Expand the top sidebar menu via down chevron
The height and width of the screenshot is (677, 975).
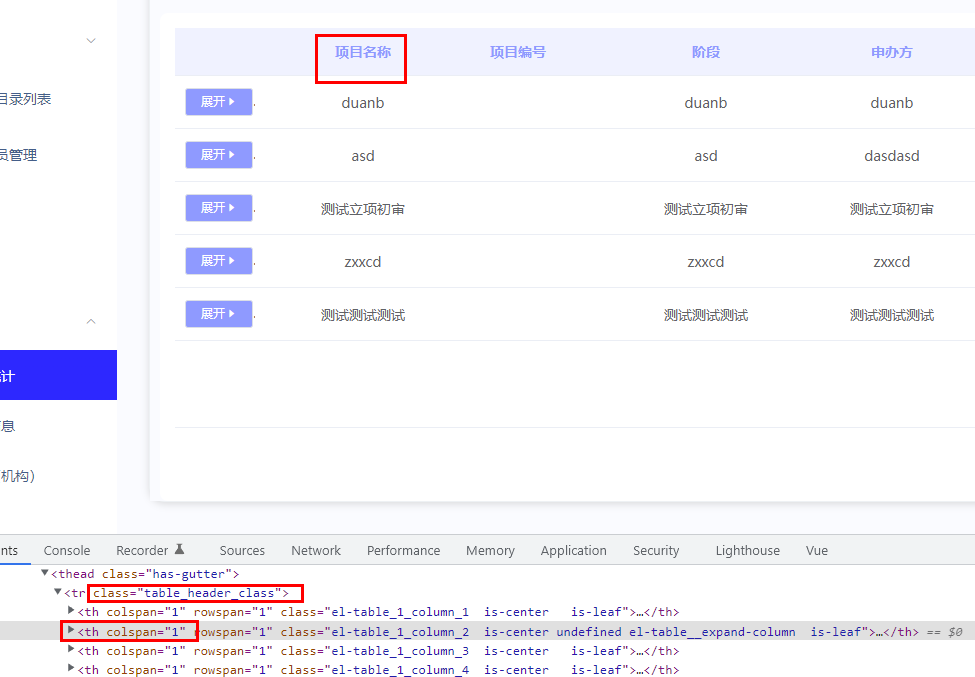click(91, 40)
